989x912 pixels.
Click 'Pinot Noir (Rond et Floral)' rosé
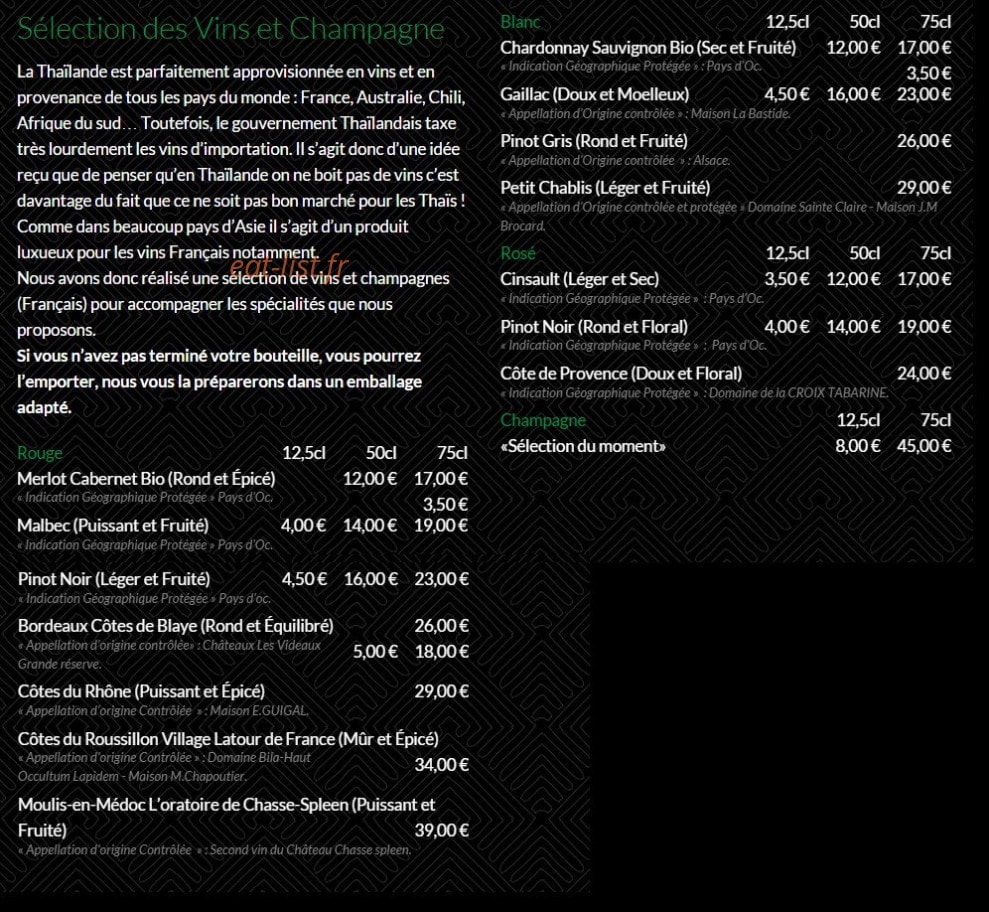tap(594, 327)
